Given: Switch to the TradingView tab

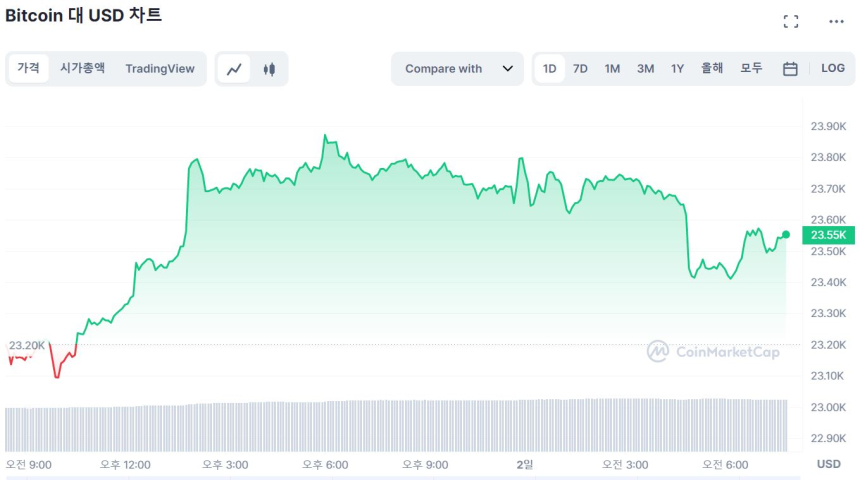Looking at the screenshot, I should point(160,69).
